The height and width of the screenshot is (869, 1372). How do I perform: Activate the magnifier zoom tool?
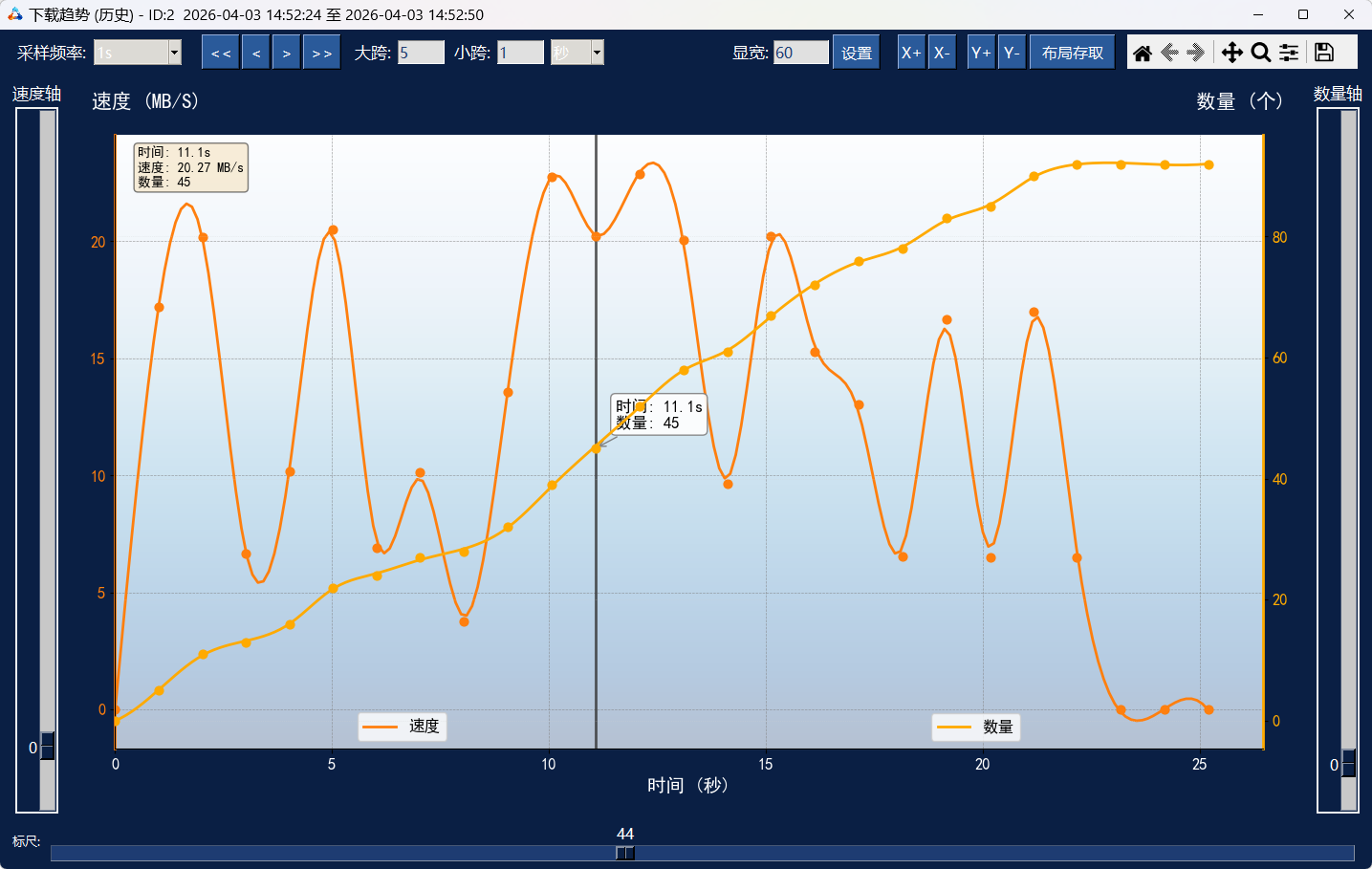pyautogui.click(x=1261, y=53)
